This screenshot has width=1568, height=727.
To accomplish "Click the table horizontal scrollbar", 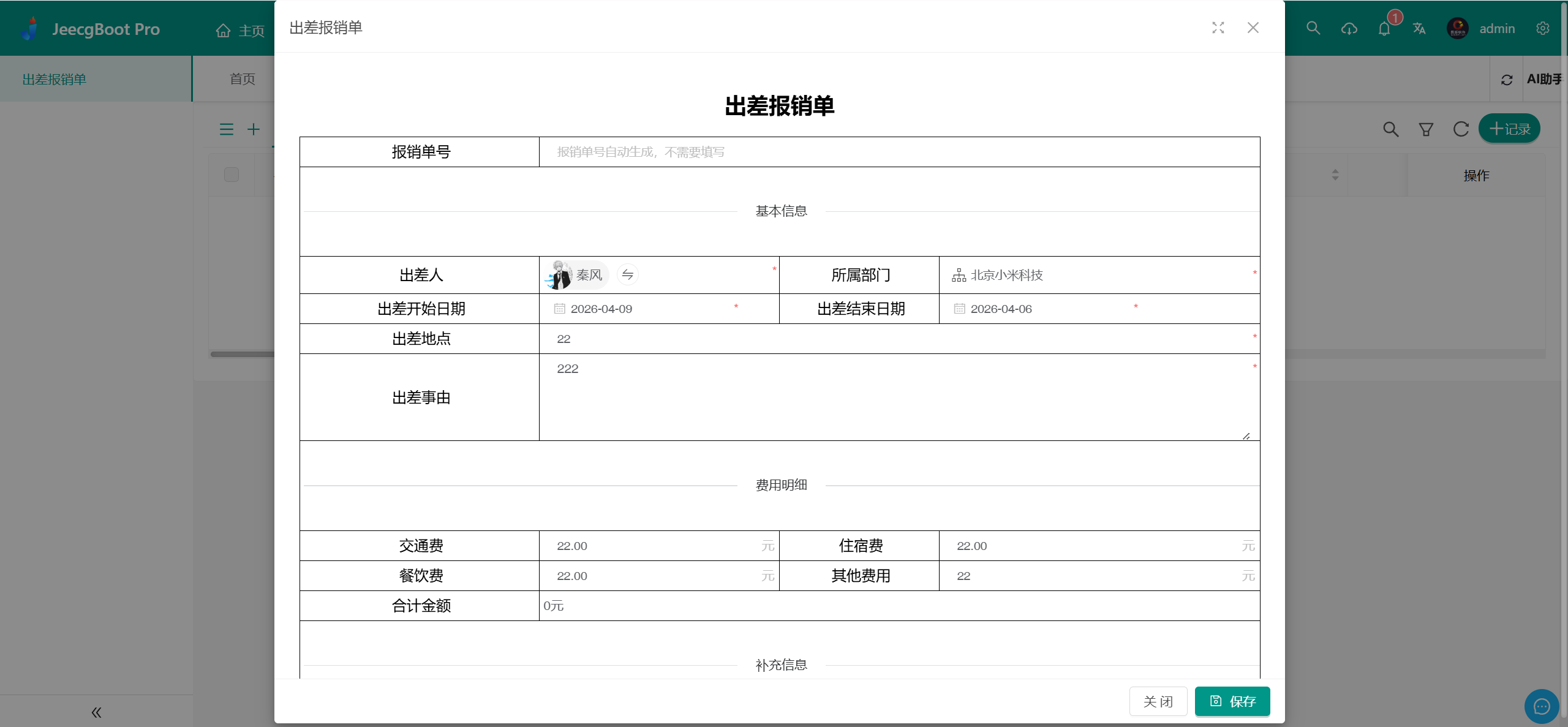I will point(242,354).
